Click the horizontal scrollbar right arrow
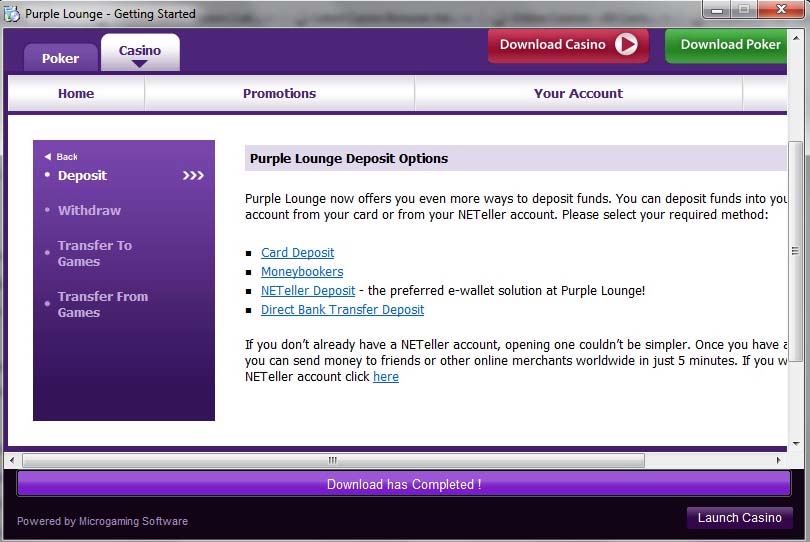This screenshot has width=810, height=542. [779, 460]
